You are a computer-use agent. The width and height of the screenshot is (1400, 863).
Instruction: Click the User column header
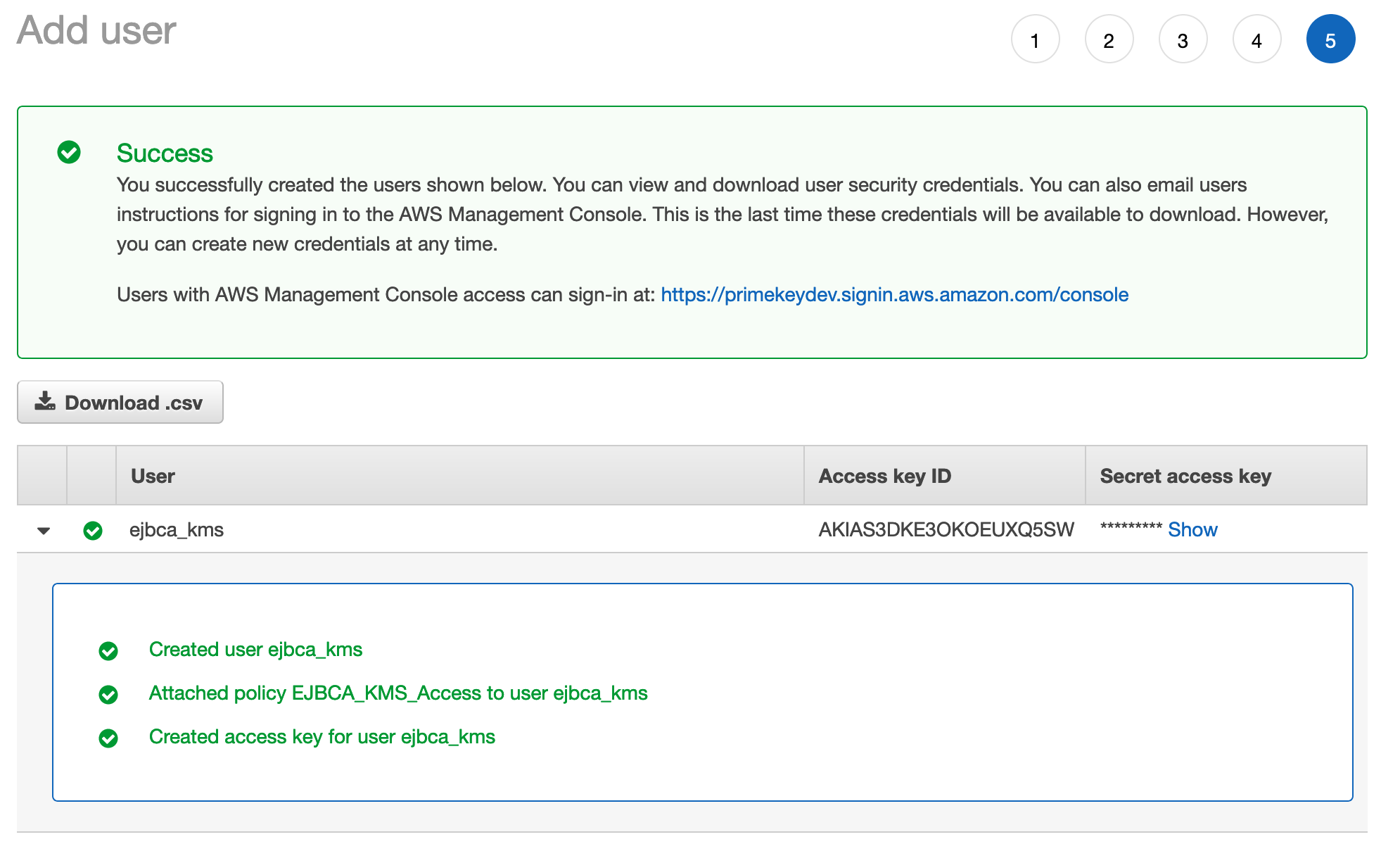[x=153, y=476]
